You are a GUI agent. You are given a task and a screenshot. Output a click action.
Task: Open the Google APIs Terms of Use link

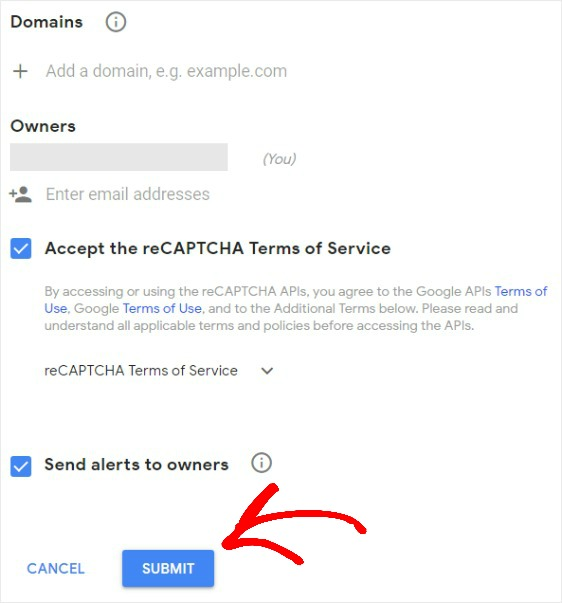tap(521, 292)
